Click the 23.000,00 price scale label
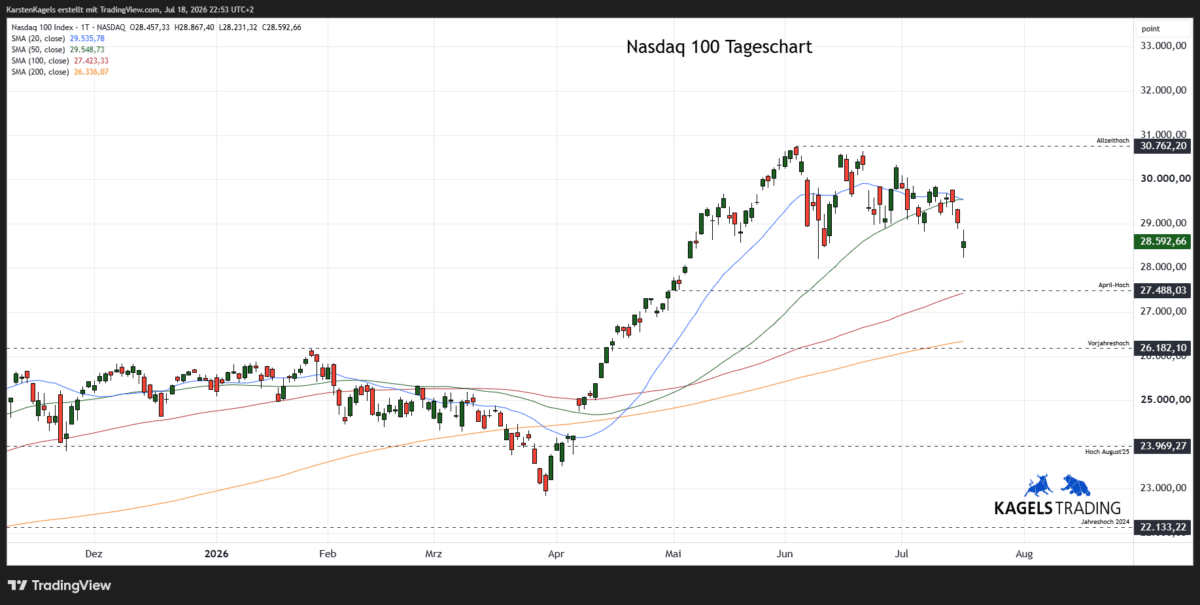 (x=1164, y=488)
